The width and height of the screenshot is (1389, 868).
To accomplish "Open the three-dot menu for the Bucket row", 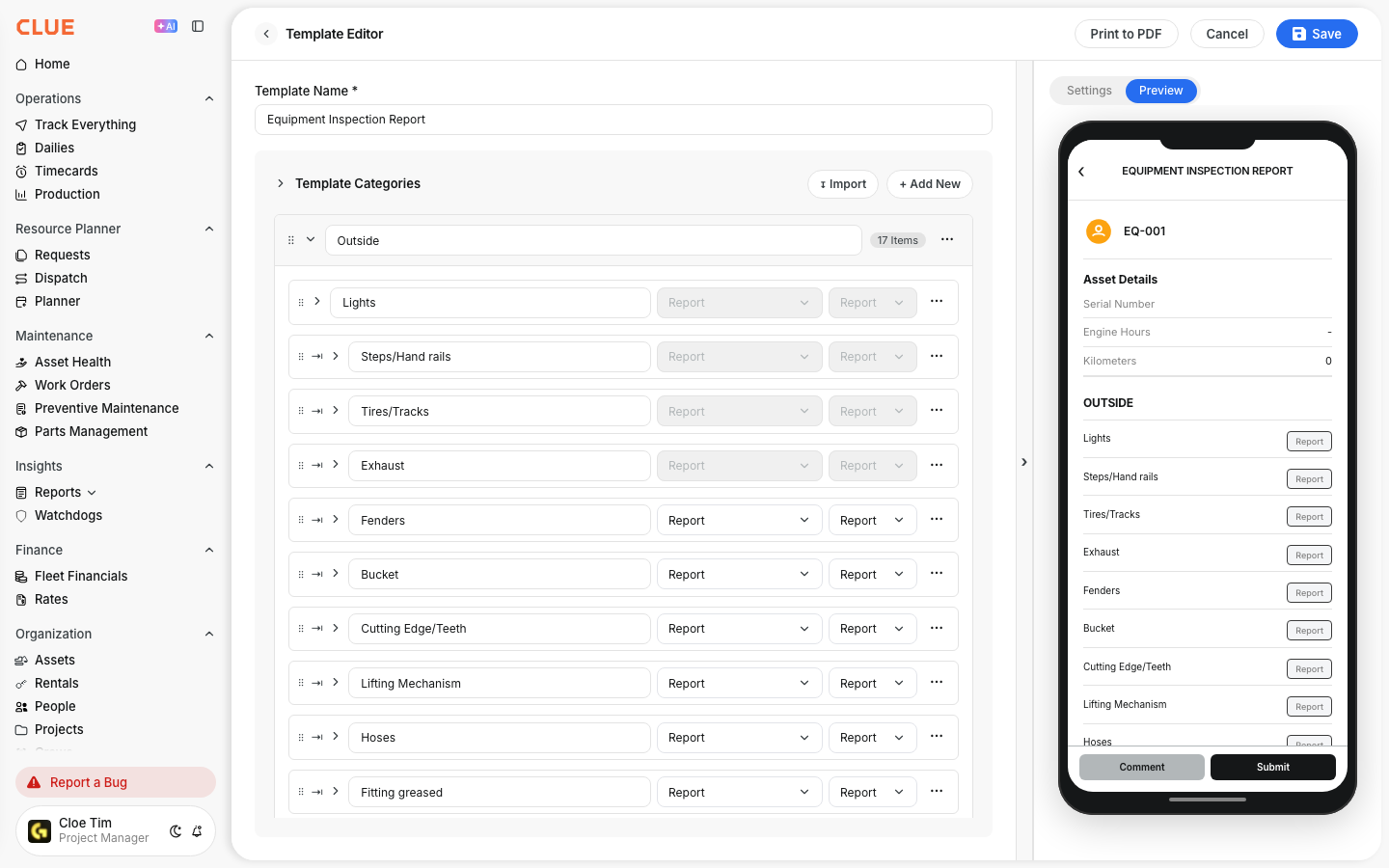I will tap(937, 573).
